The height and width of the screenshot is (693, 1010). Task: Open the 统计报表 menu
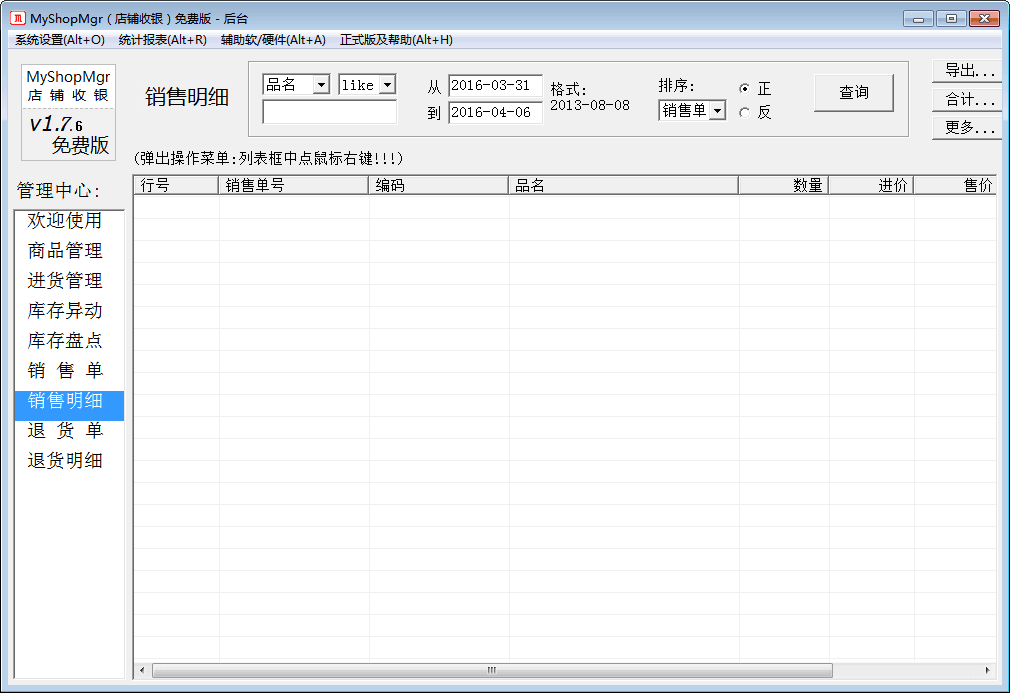click(x=162, y=40)
